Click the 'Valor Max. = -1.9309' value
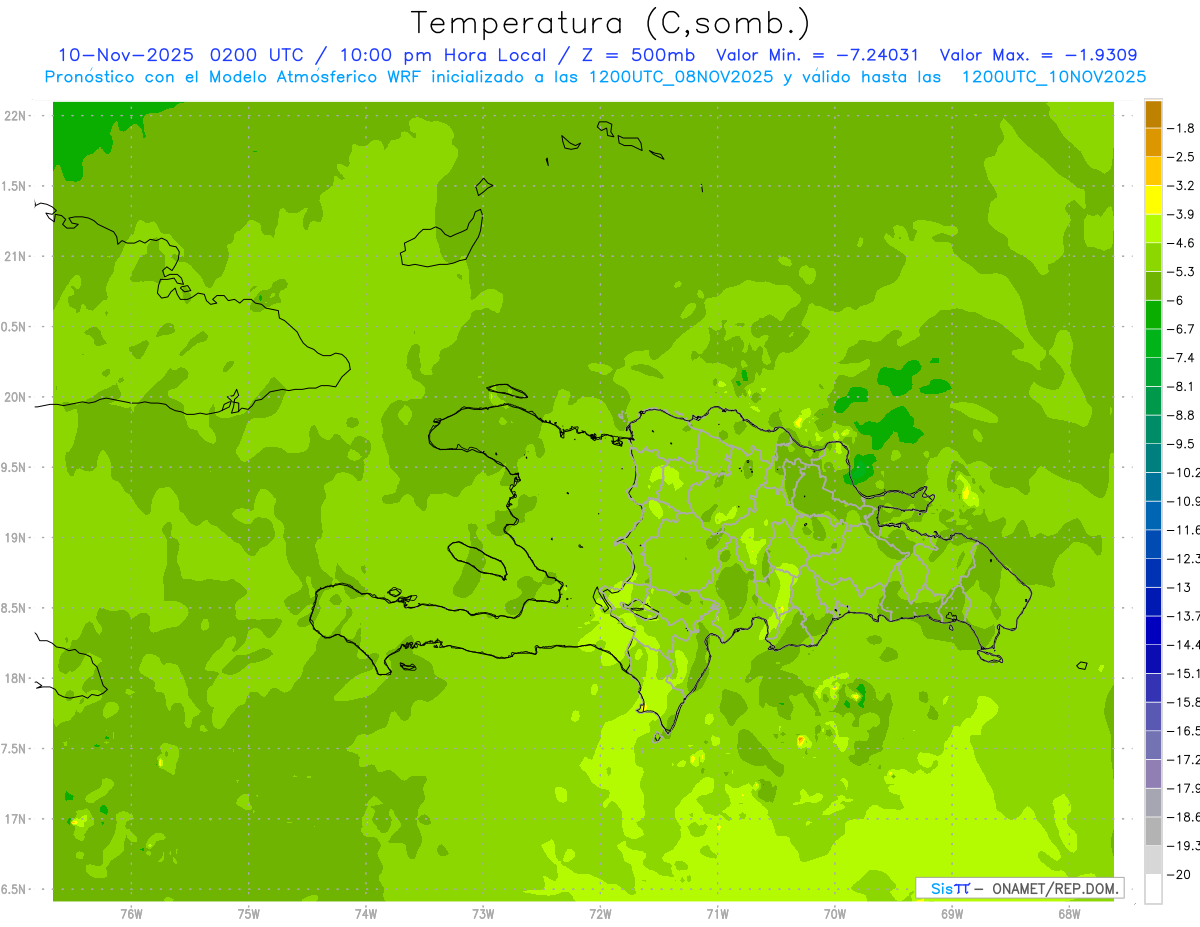The width and height of the screenshot is (1200, 927). (1039, 55)
